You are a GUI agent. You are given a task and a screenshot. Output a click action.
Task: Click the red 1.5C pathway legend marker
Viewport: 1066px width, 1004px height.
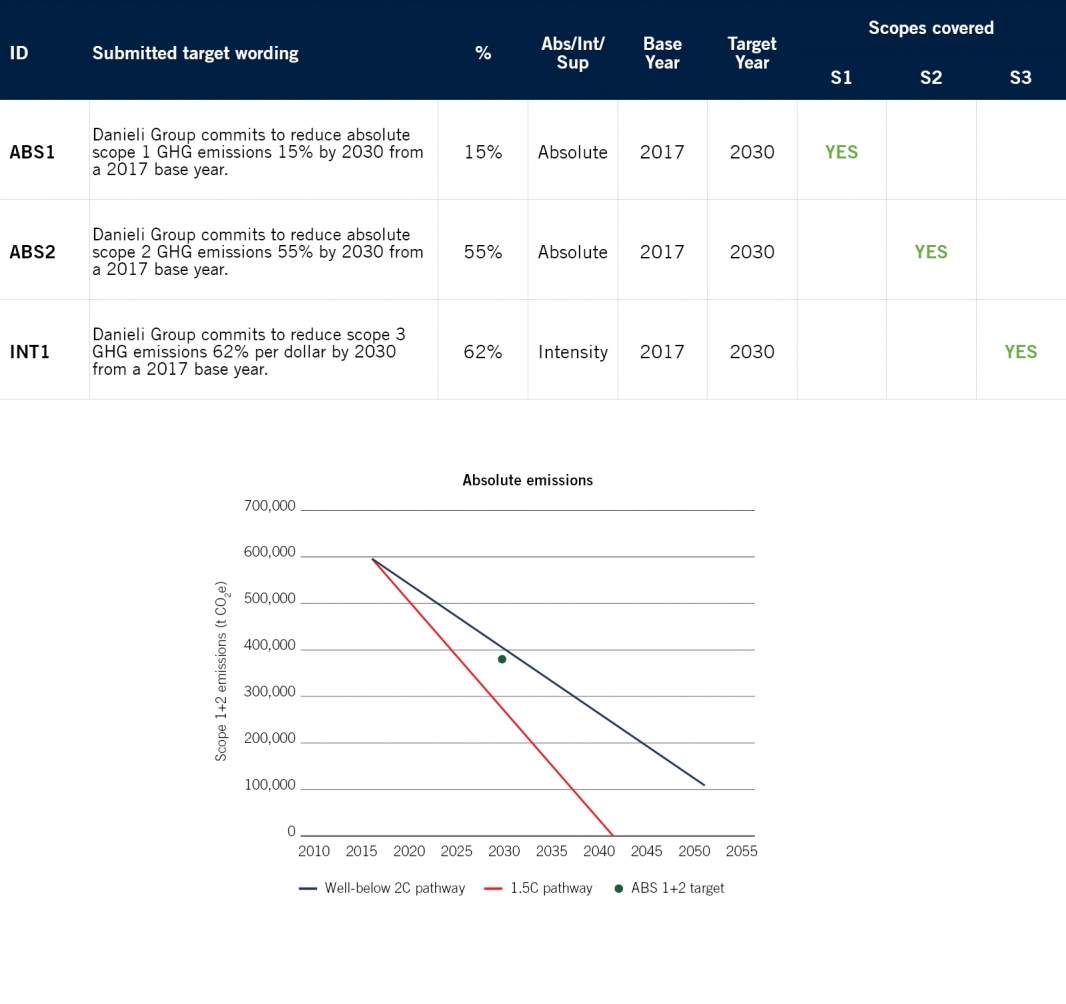(493, 888)
